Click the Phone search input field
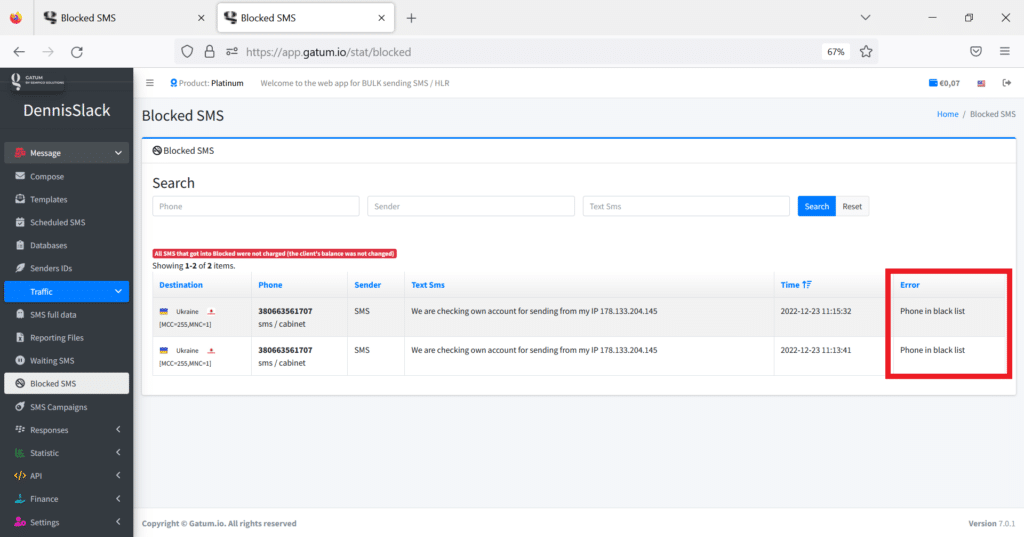This screenshot has width=1024, height=537. (255, 206)
